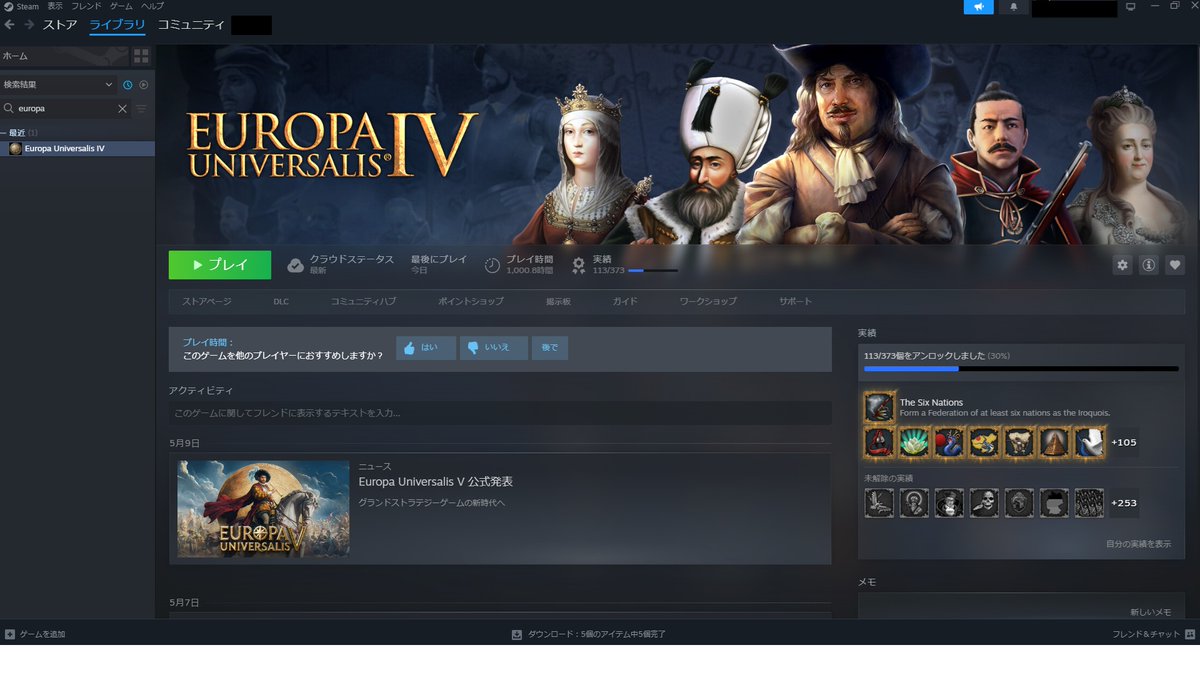Open the ガイド link
Image resolution: width=1200 pixels, height=675 pixels.
625,301
